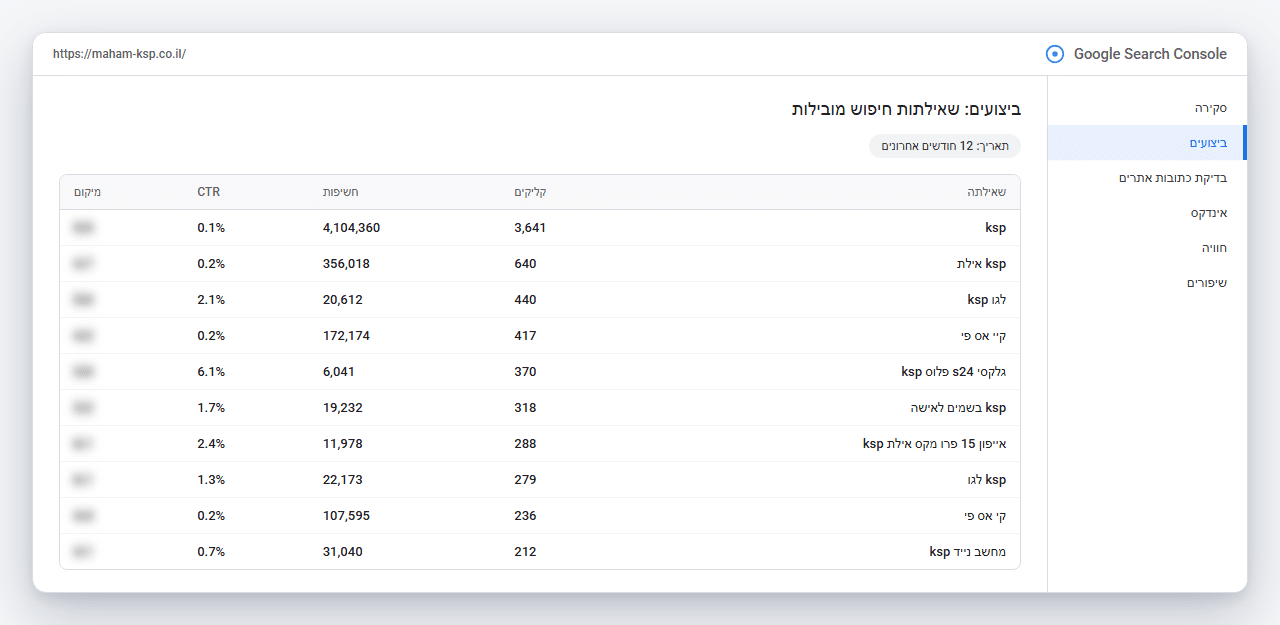Click the CTR value 2.4%
1280x625 pixels.
pos(211,444)
